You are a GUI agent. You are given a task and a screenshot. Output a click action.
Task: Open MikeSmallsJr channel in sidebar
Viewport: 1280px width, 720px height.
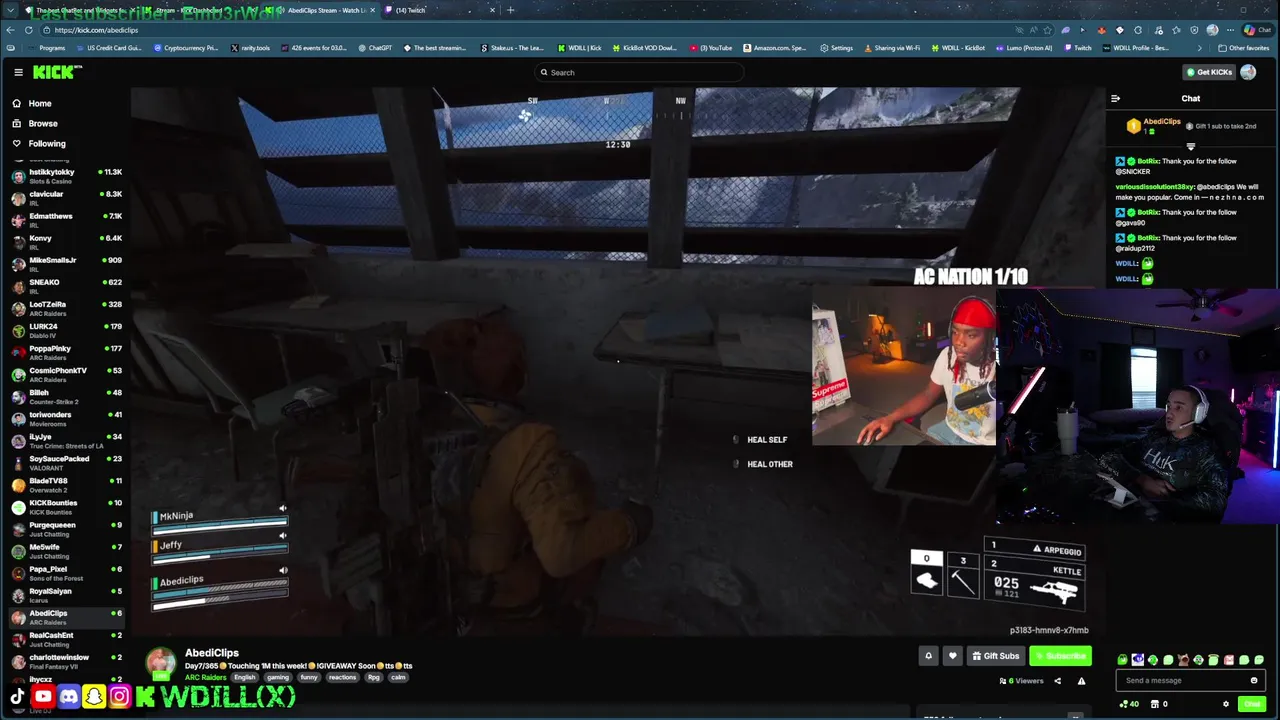click(x=66, y=264)
